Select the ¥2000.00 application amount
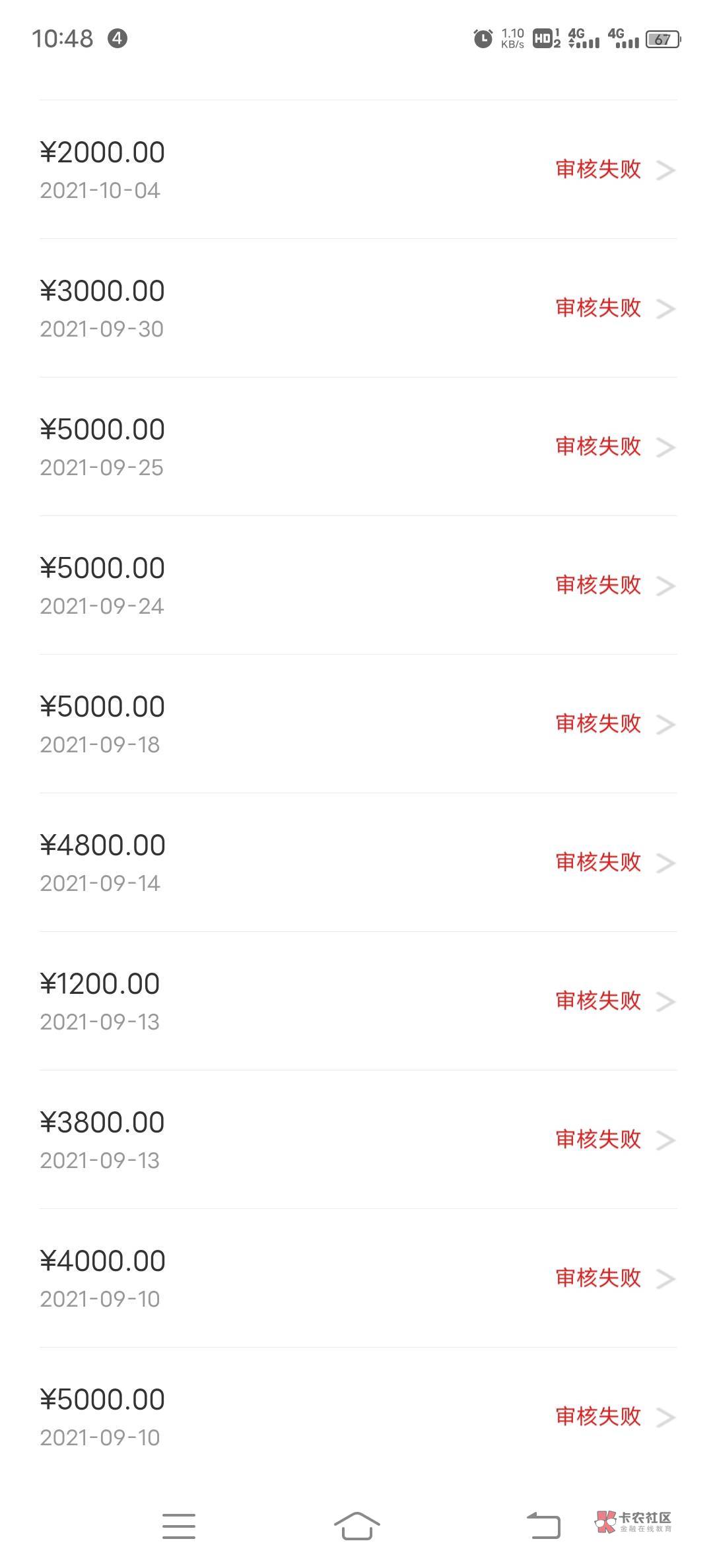This screenshot has width=713, height=1568. (102, 153)
